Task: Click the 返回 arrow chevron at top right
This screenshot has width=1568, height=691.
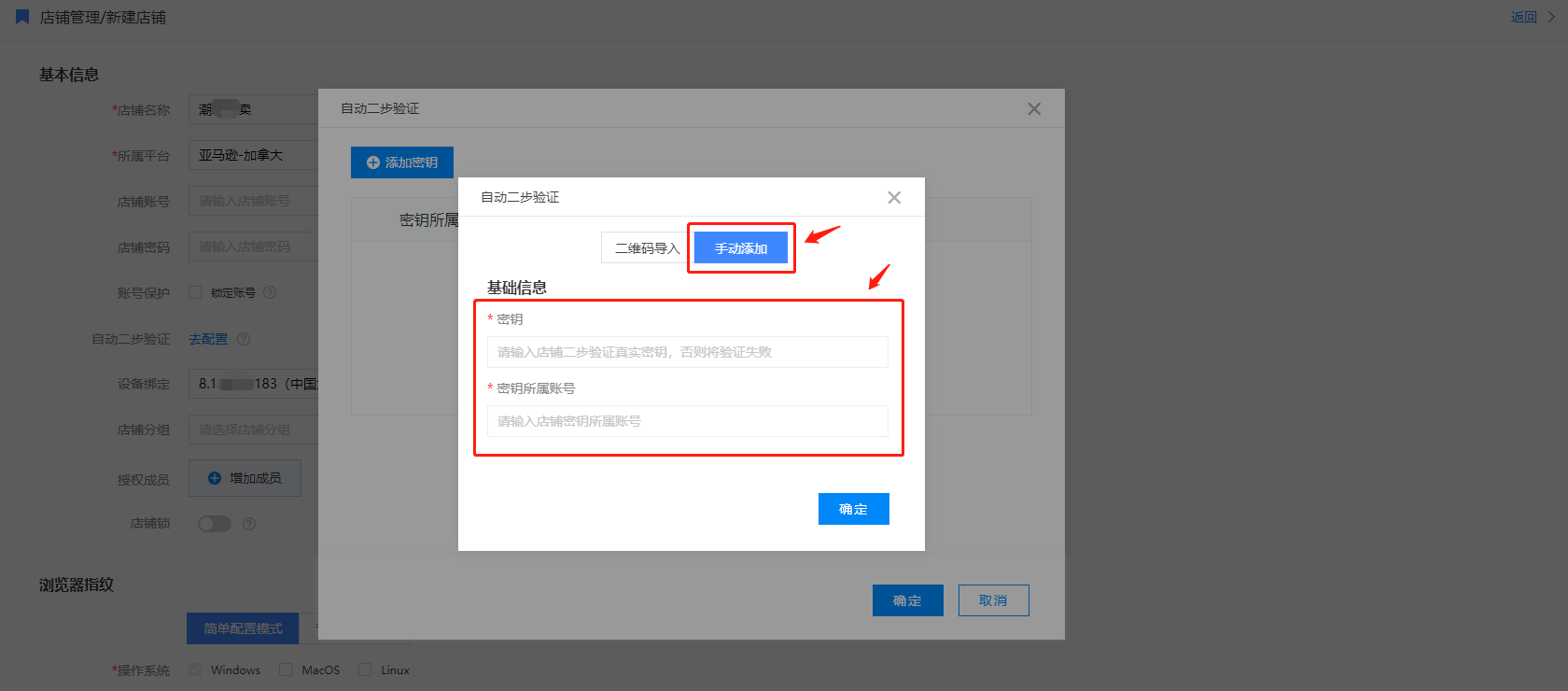Action: click(x=1551, y=17)
